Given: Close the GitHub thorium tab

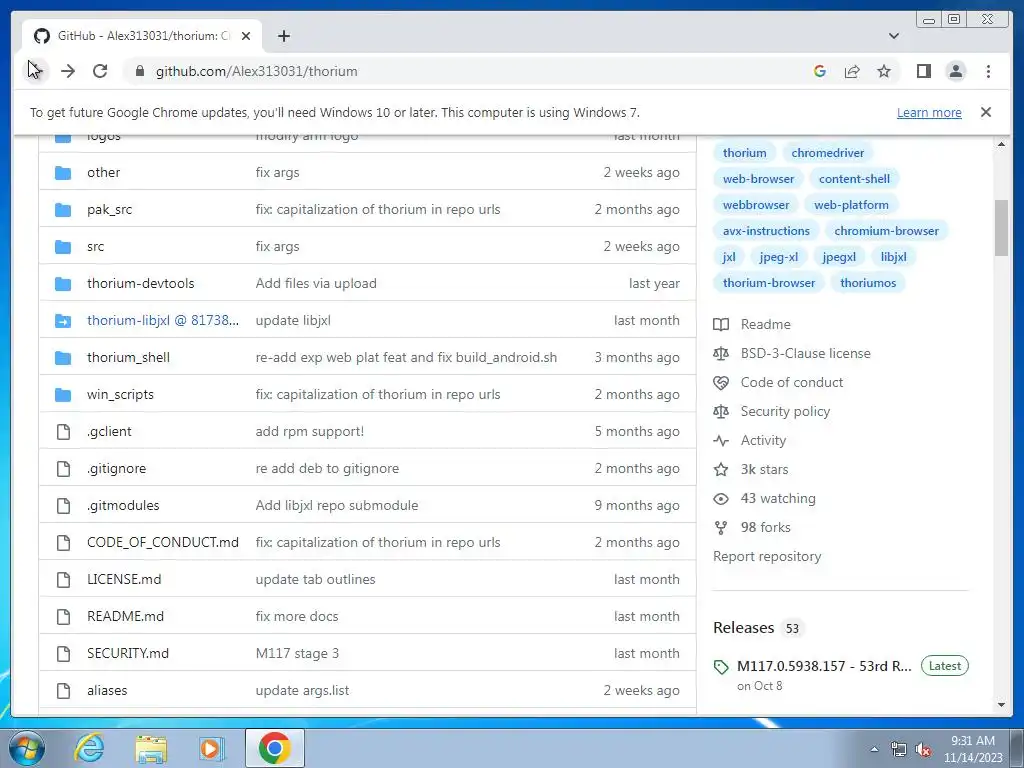Looking at the screenshot, I should pos(246,36).
